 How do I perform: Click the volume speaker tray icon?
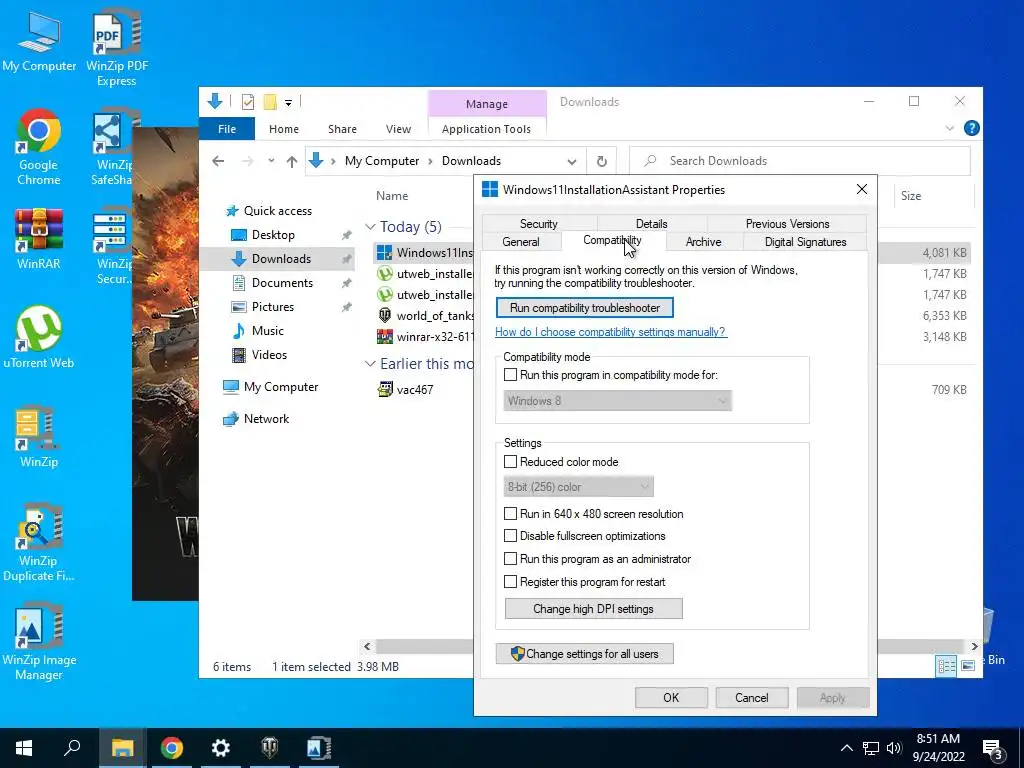click(x=894, y=748)
